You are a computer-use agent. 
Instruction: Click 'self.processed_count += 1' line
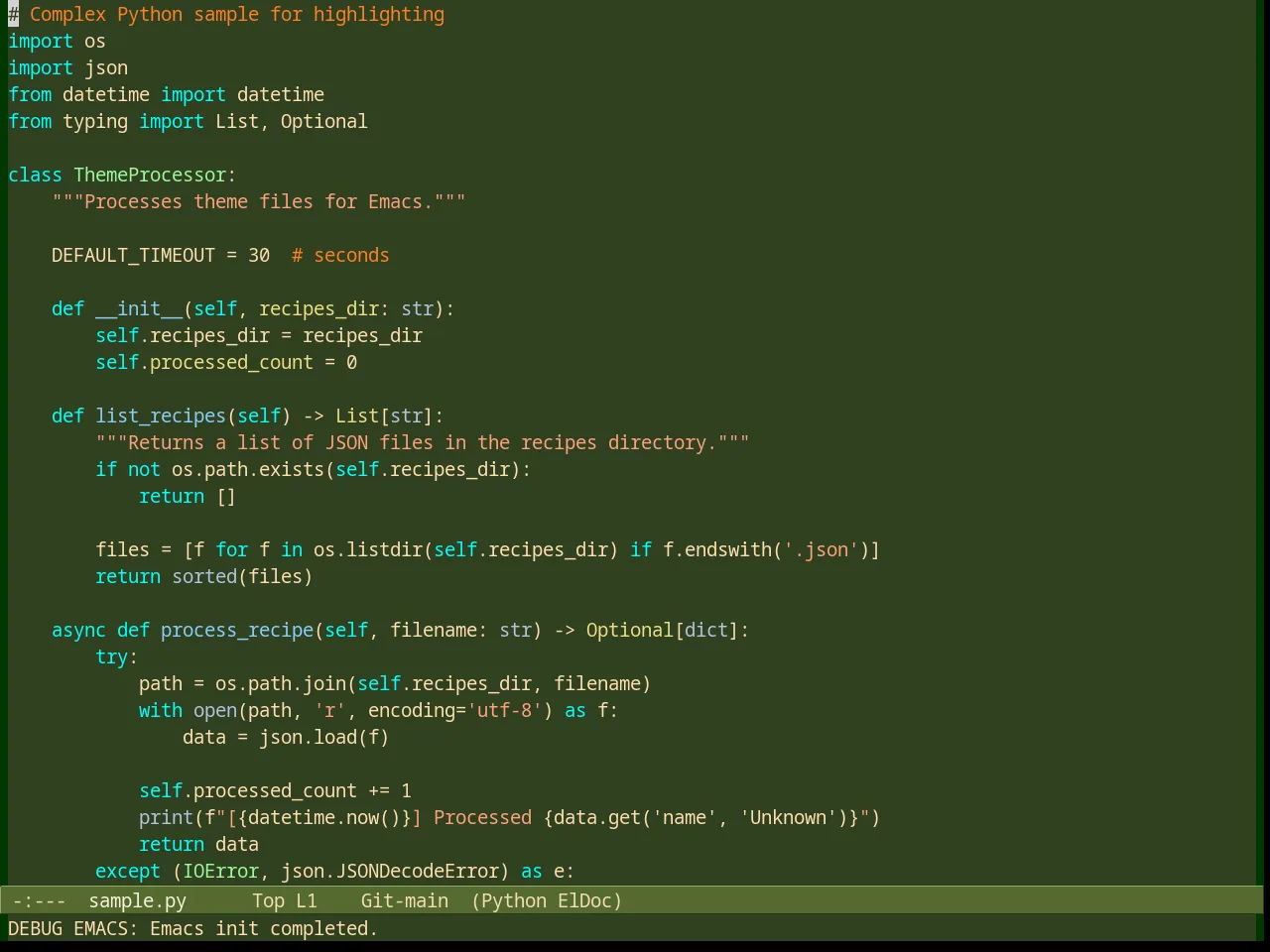click(x=275, y=790)
